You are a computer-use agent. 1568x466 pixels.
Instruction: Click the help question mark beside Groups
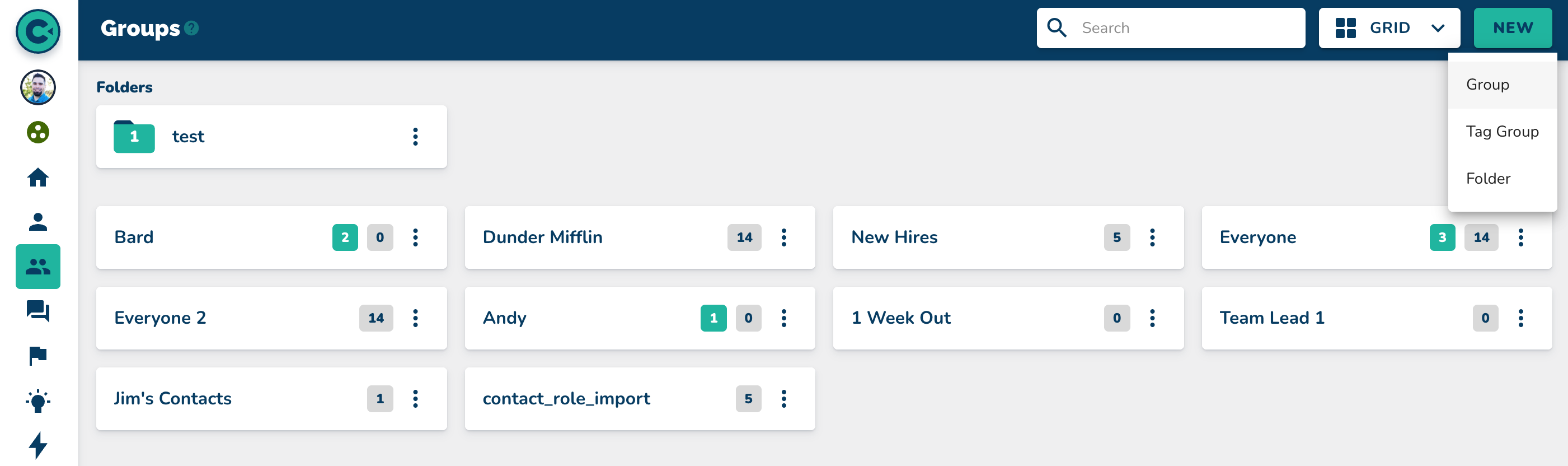pyautogui.click(x=192, y=28)
